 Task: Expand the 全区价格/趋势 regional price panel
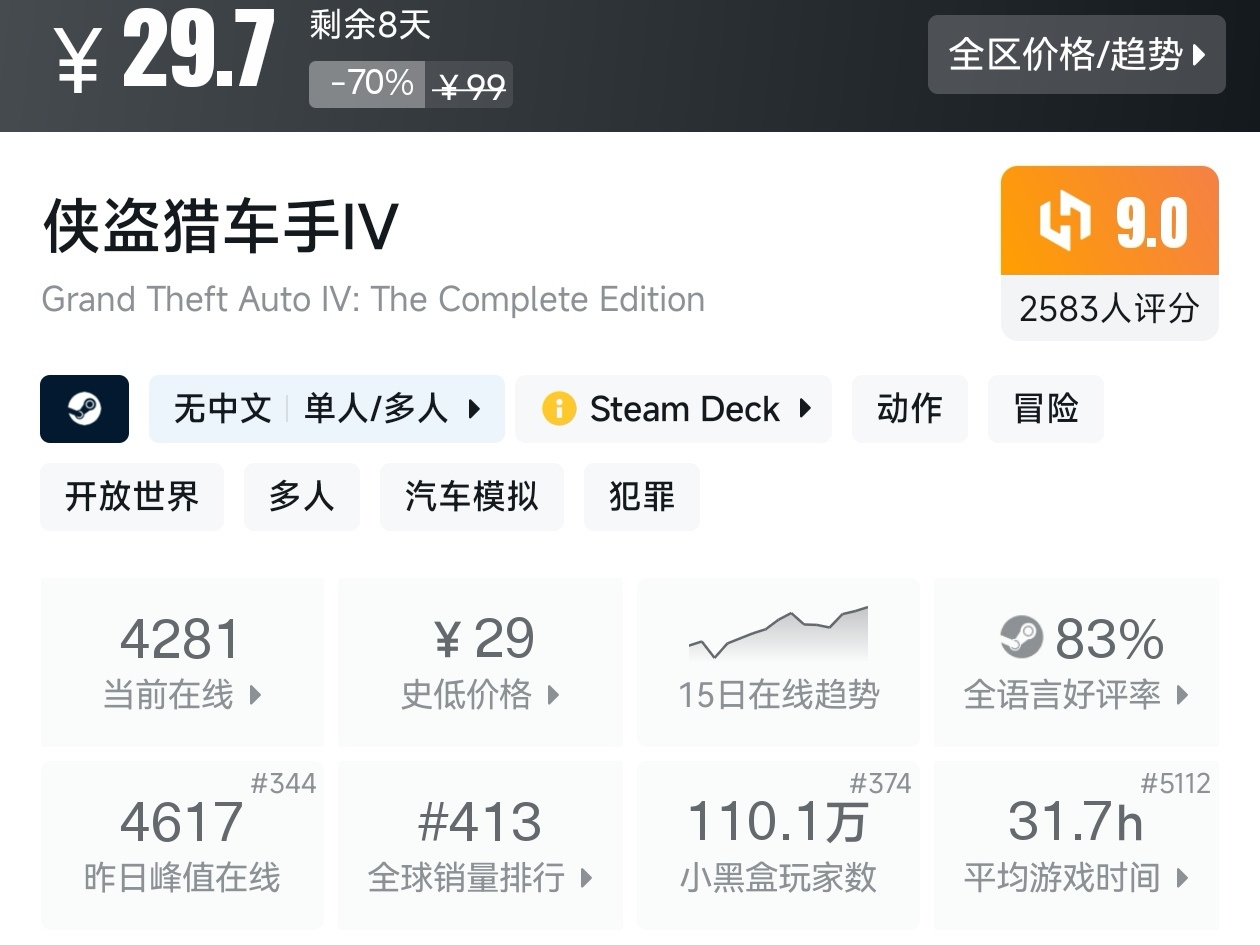click(1076, 55)
